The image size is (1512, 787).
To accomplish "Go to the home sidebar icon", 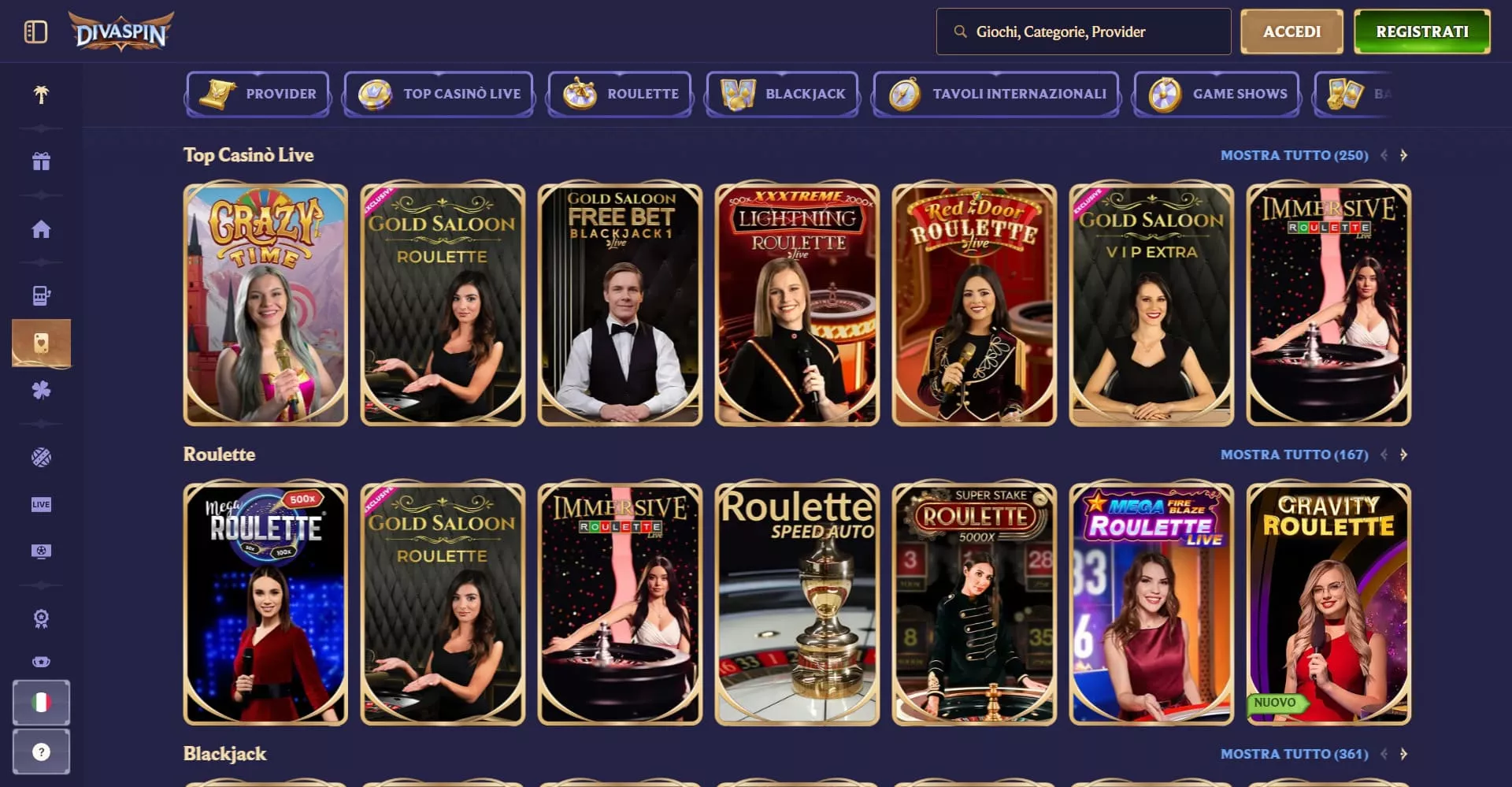I will tap(41, 229).
